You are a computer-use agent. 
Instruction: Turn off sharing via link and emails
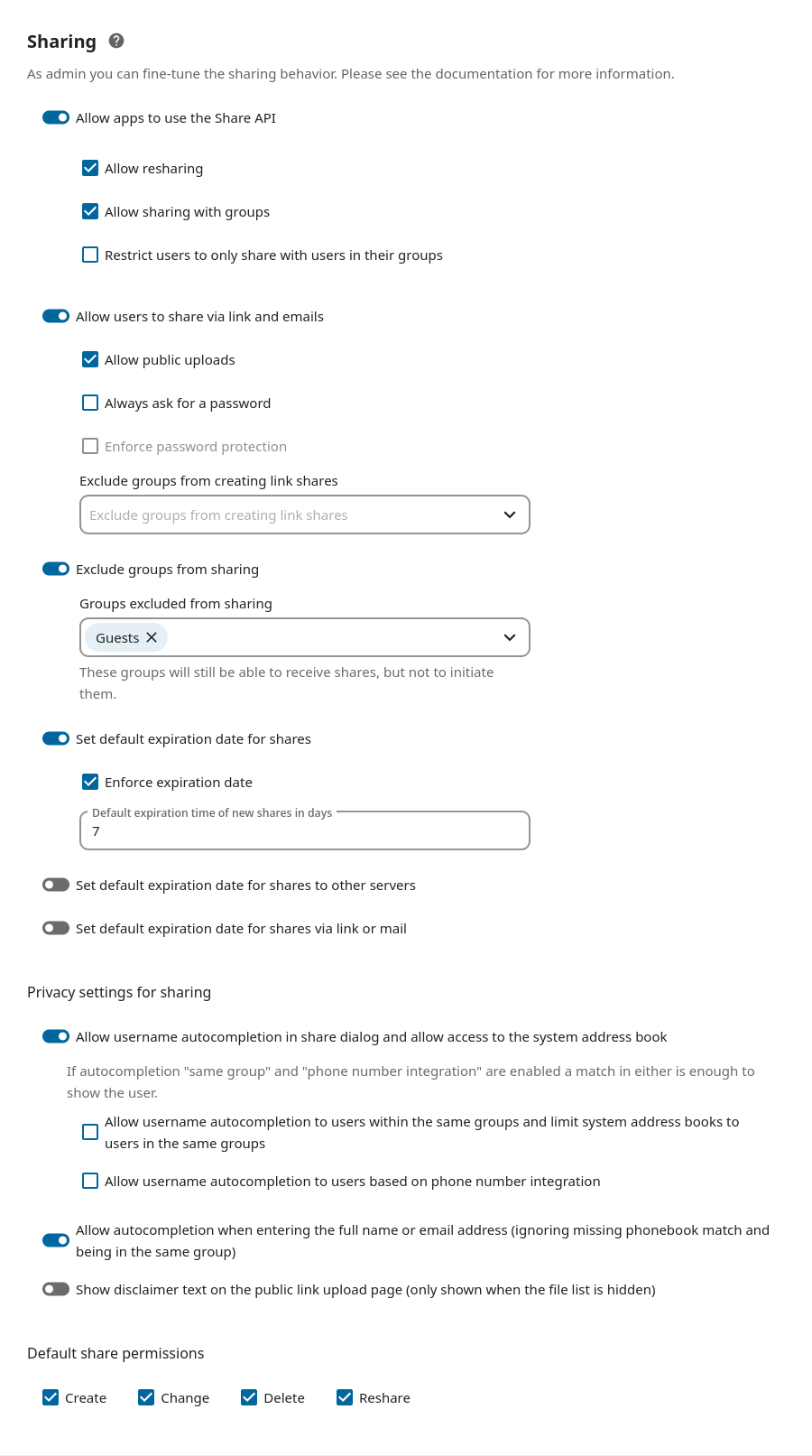(56, 316)
